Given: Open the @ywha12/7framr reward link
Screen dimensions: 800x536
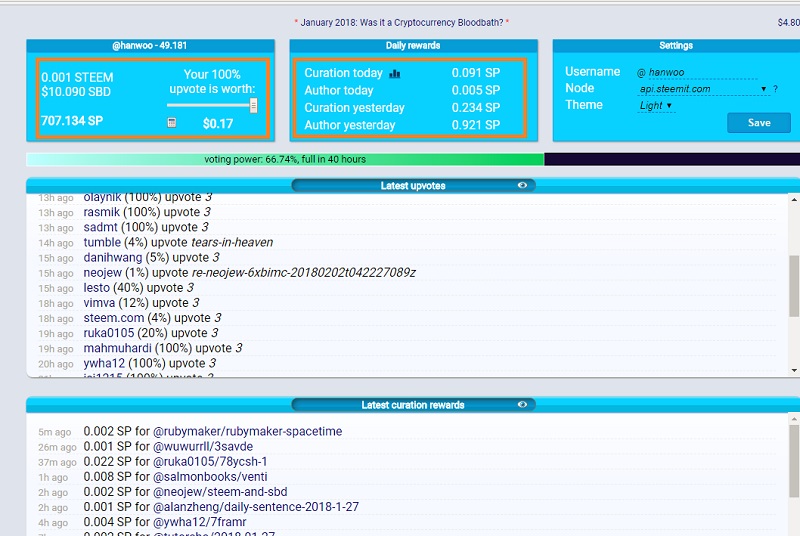Looking at the screenshot, I should pos(199,522).
